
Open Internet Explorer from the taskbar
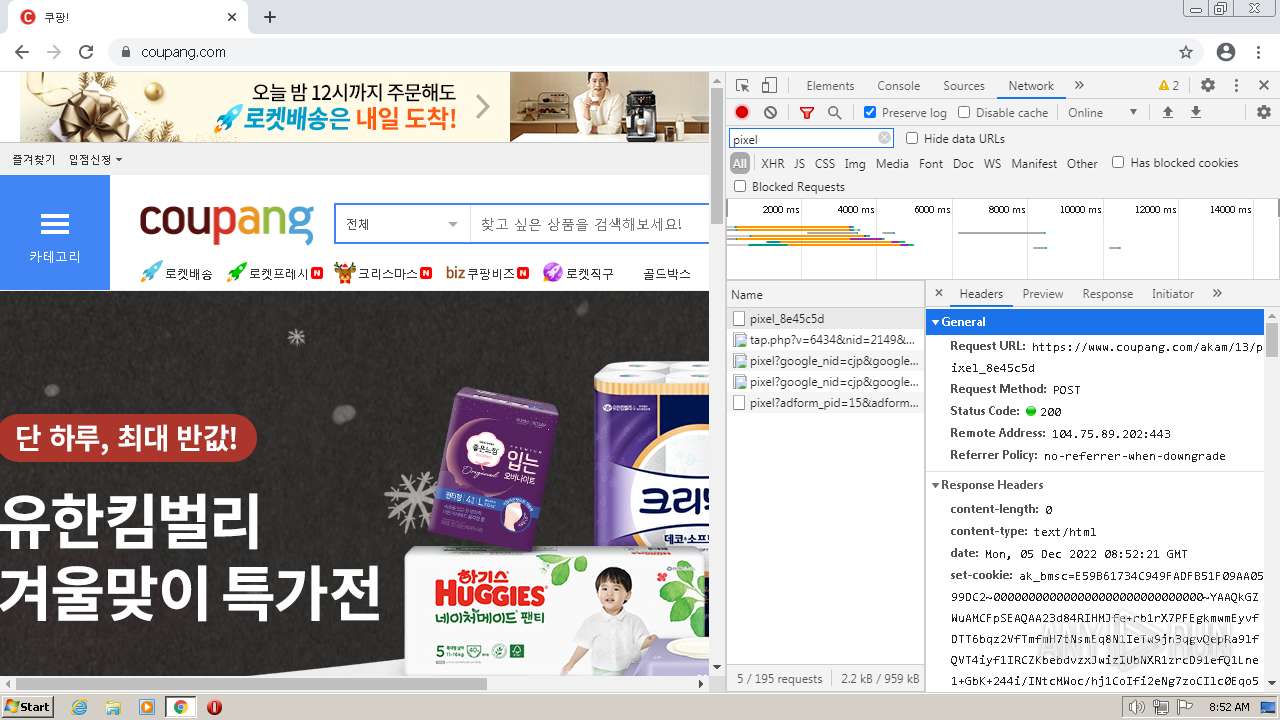(79, 707)
